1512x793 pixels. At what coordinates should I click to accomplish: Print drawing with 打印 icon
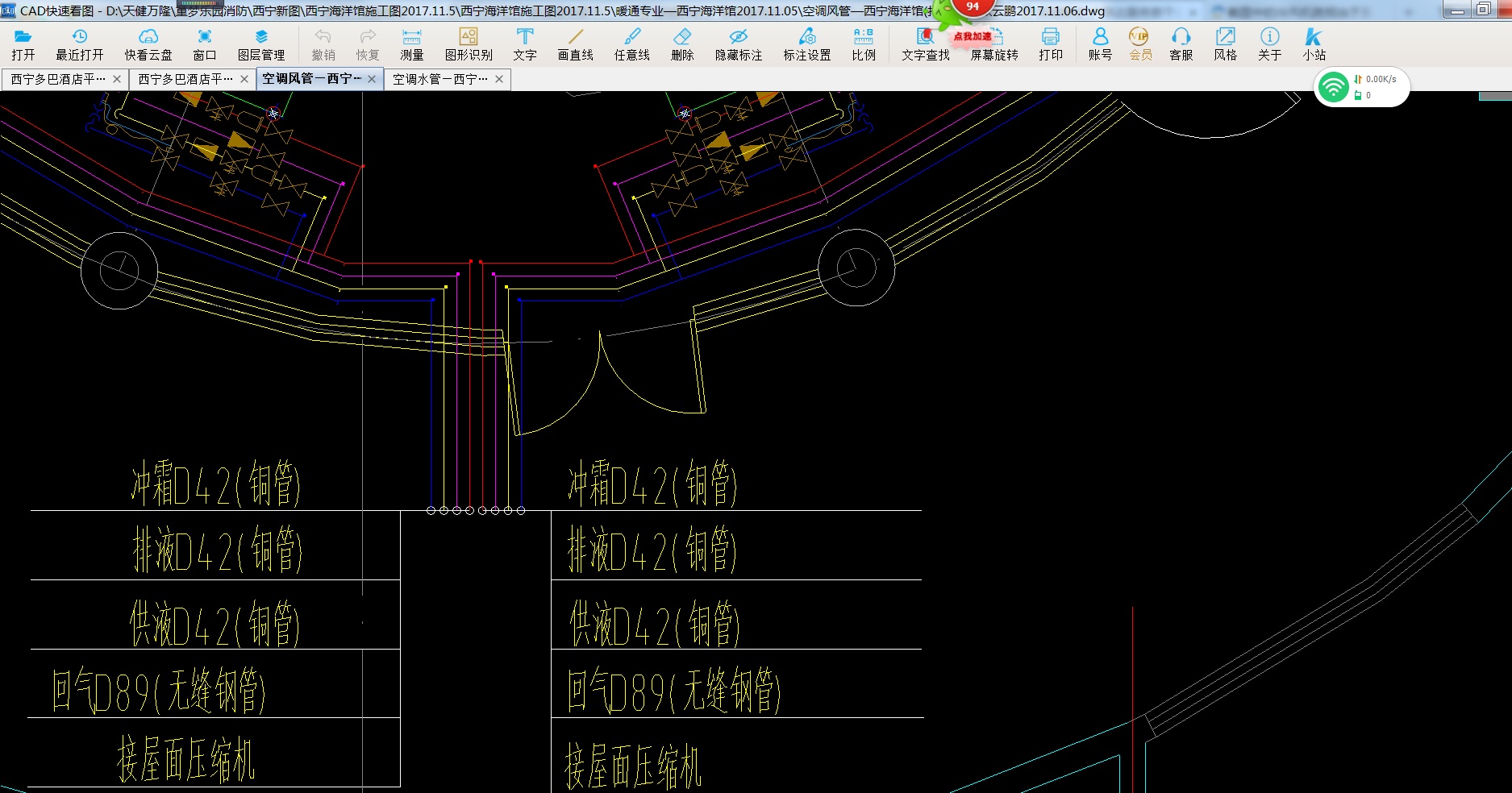click(x=1051, y=44)
